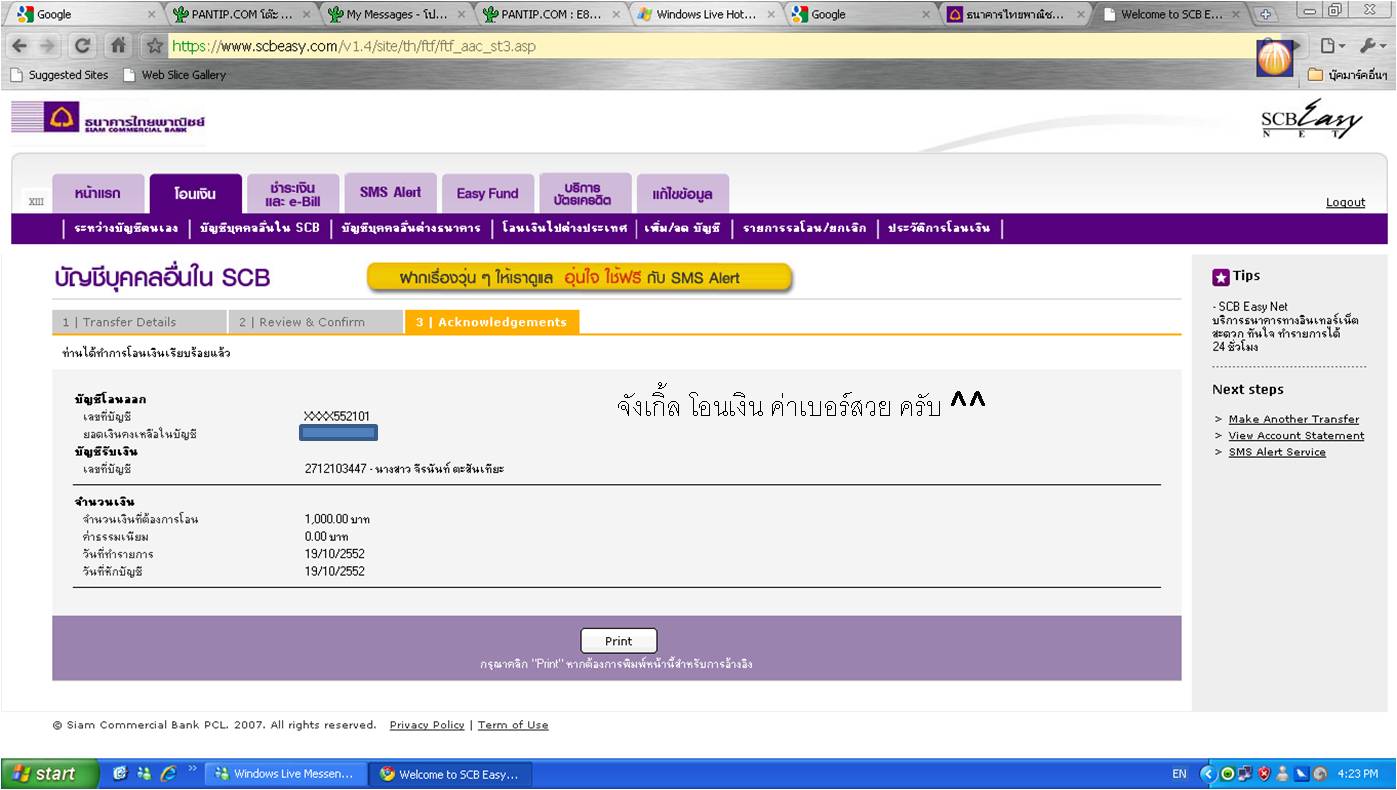
Task: Open Web Slice Gallery bookmark
Action: point(174,75)
